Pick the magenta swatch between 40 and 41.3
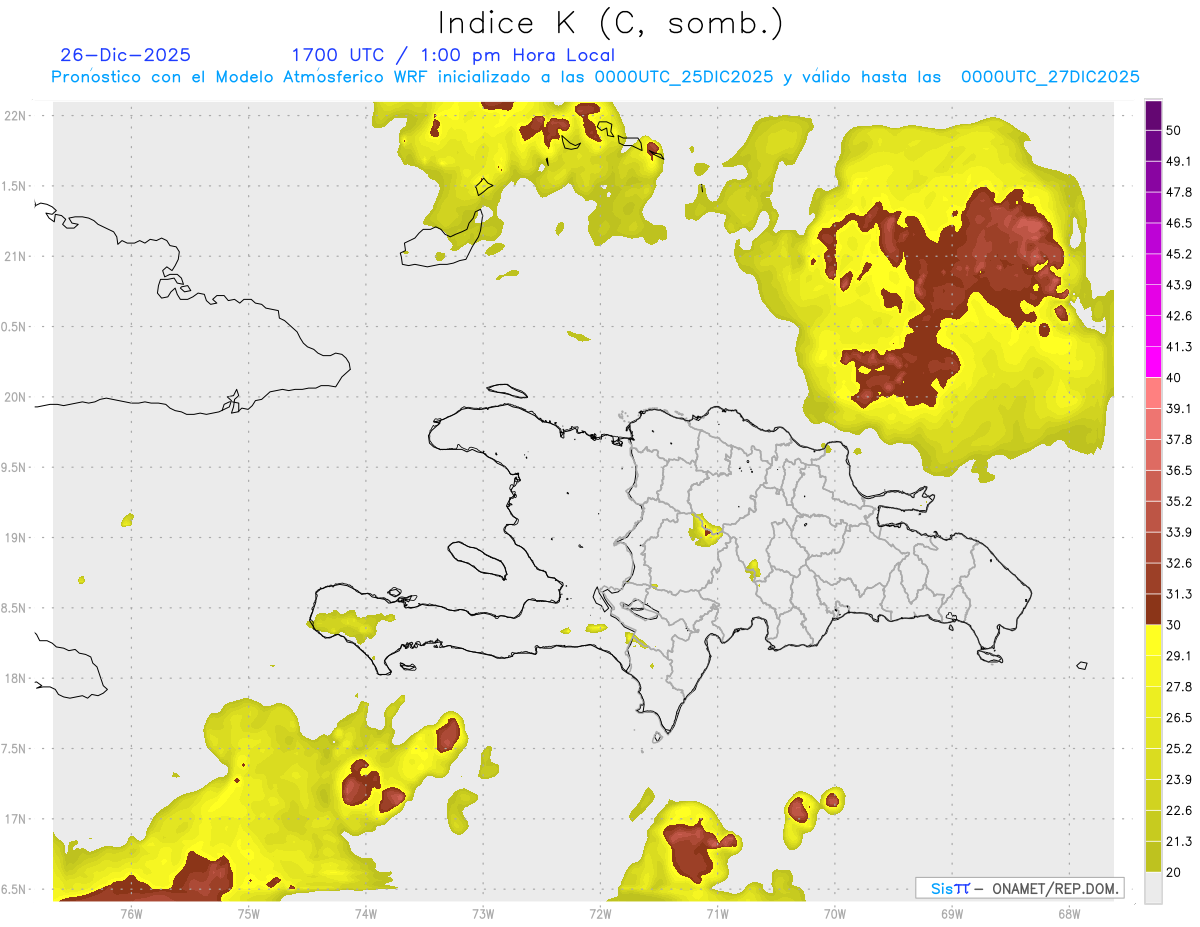 coord(1153,363)
